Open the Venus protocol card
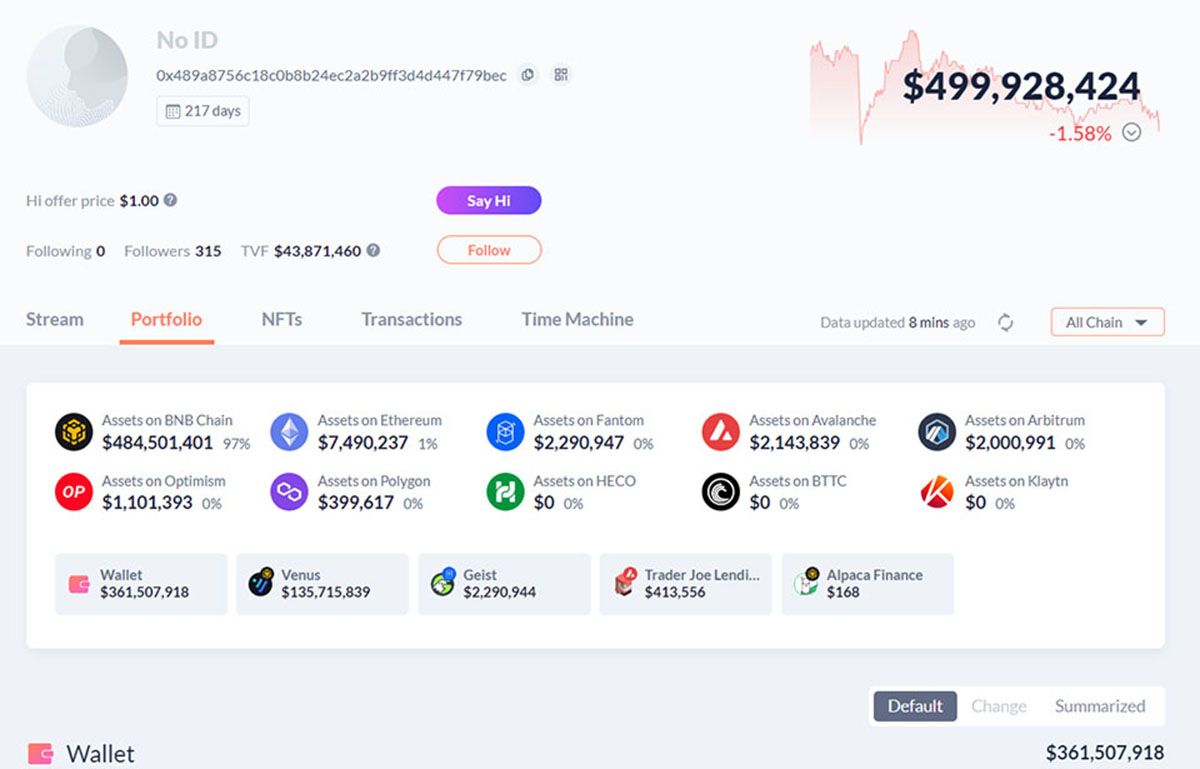 point(322,584)
